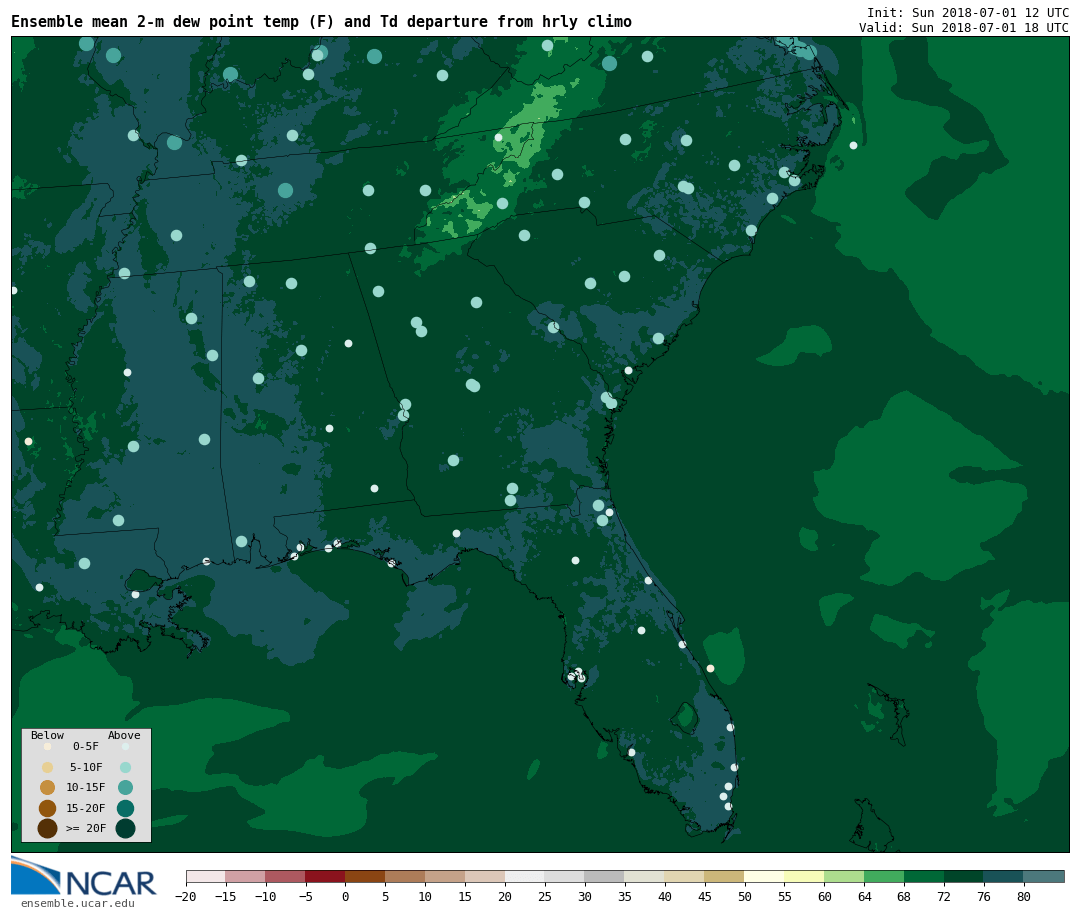The image size is (1080, 915).
Task: Click the '35' colorbar tick label
Action: click(x=625, y=896)
